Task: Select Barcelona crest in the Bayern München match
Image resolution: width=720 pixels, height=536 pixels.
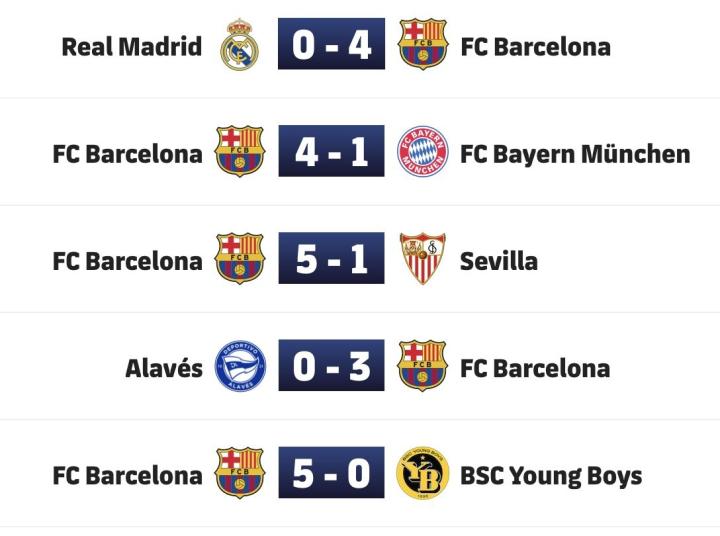Action: (240, 153)
